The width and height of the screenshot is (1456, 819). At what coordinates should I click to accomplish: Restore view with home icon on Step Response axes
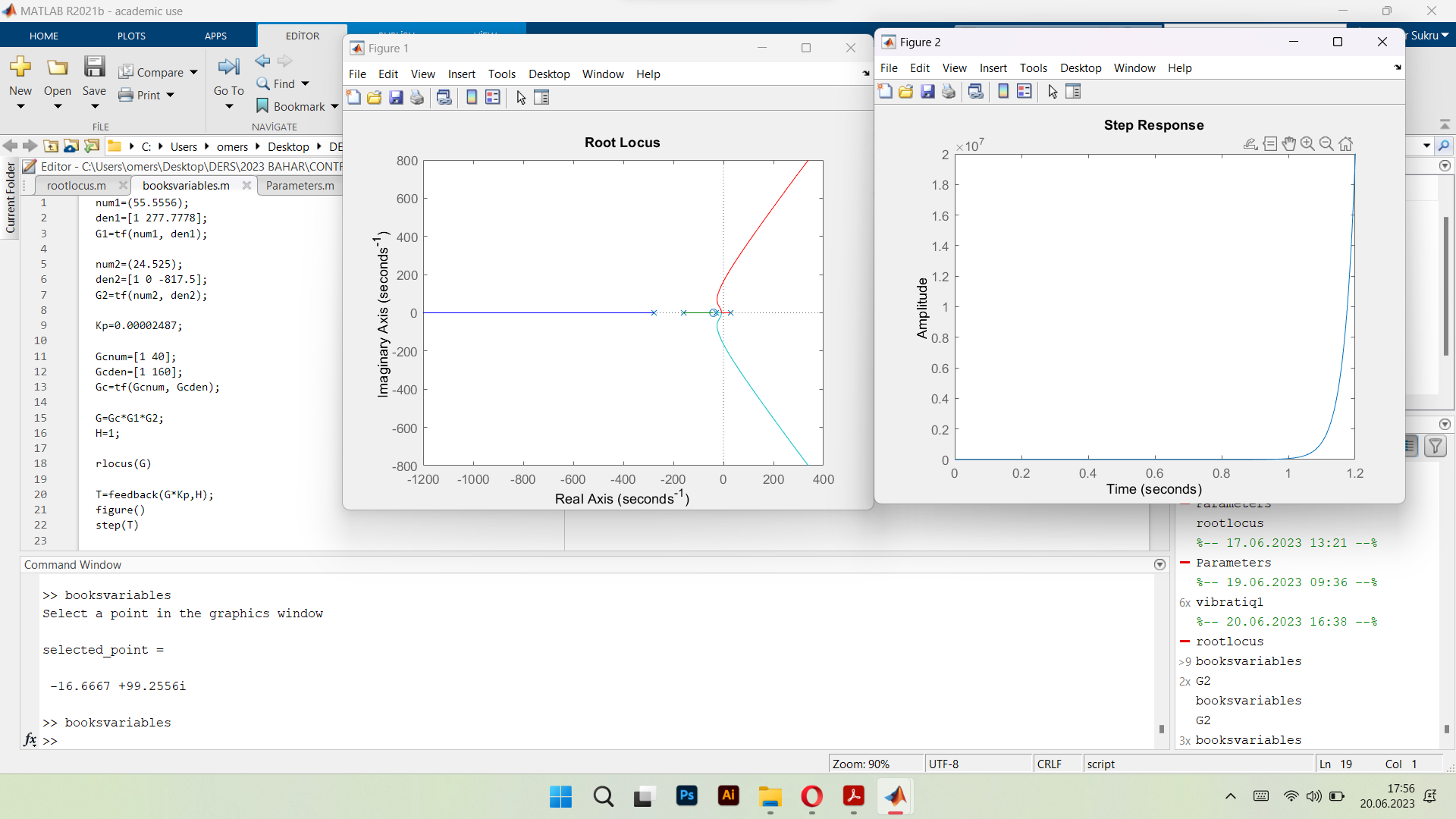1346,143
